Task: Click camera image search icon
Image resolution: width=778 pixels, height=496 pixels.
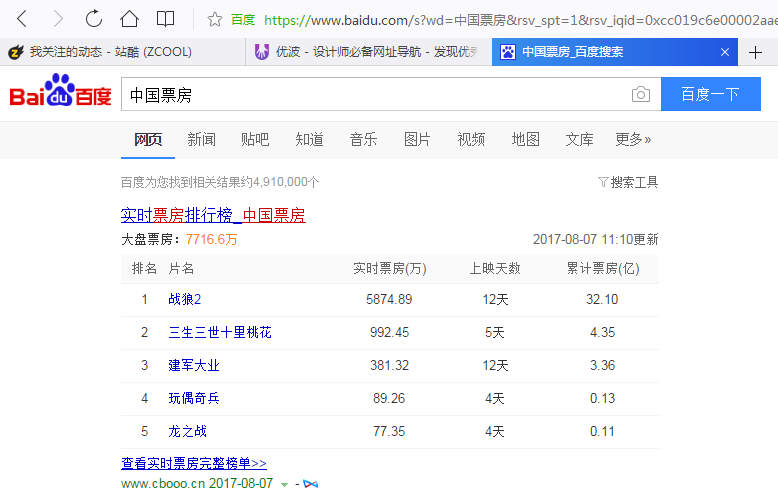Action: (641, 94)
